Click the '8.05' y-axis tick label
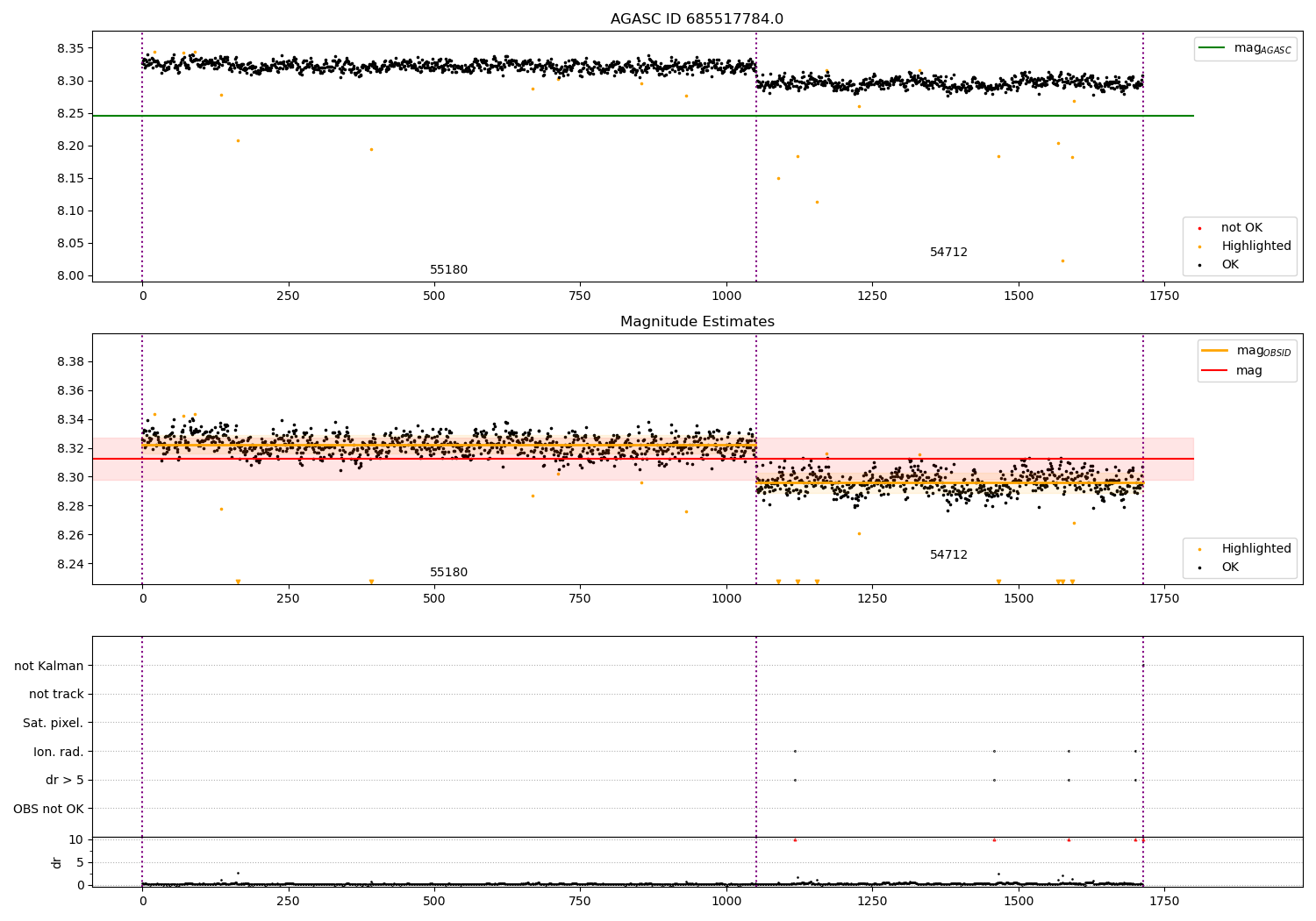The height and width of the screenshot is (921, 1316). coord(69,243)
